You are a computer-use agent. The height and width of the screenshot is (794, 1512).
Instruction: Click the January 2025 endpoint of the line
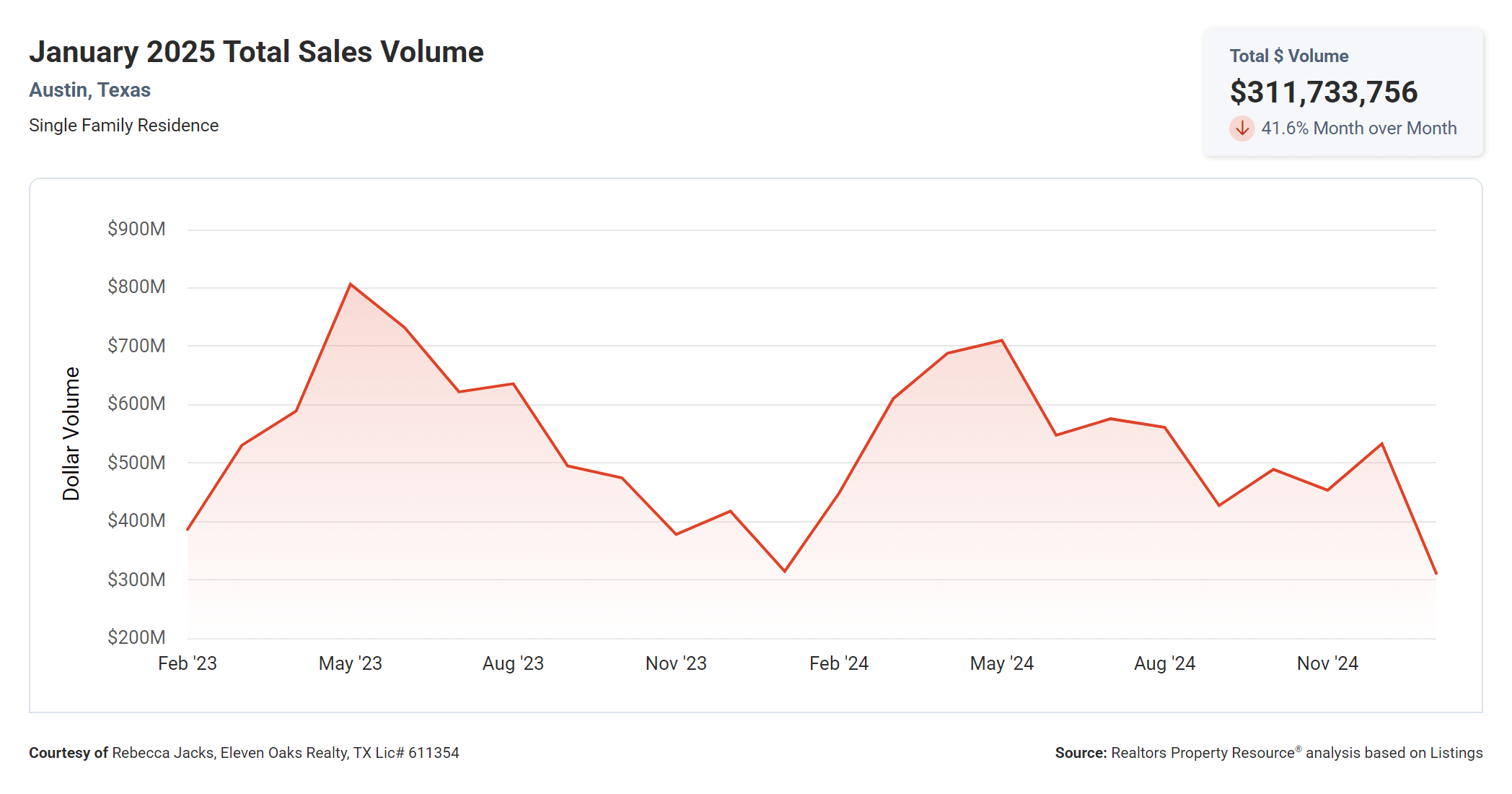(x=1436, y=573)
